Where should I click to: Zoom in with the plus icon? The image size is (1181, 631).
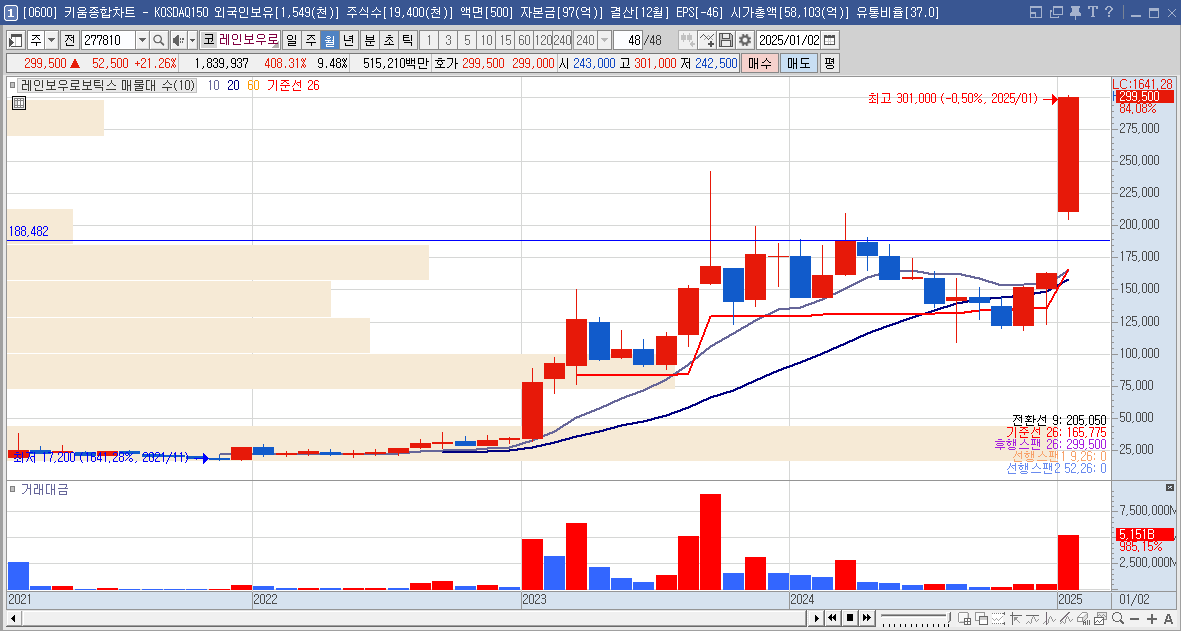1152,618
